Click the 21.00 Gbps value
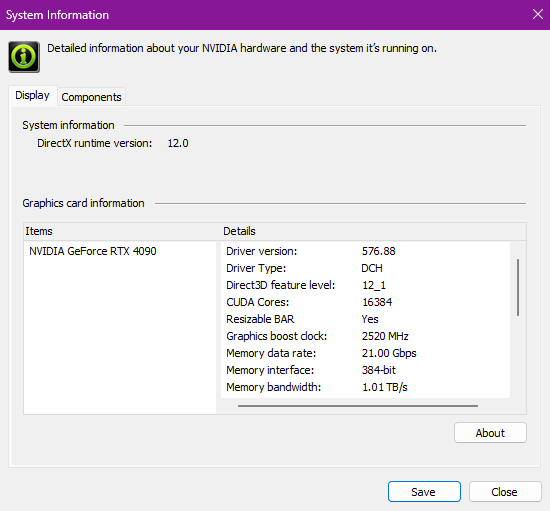 389,353
